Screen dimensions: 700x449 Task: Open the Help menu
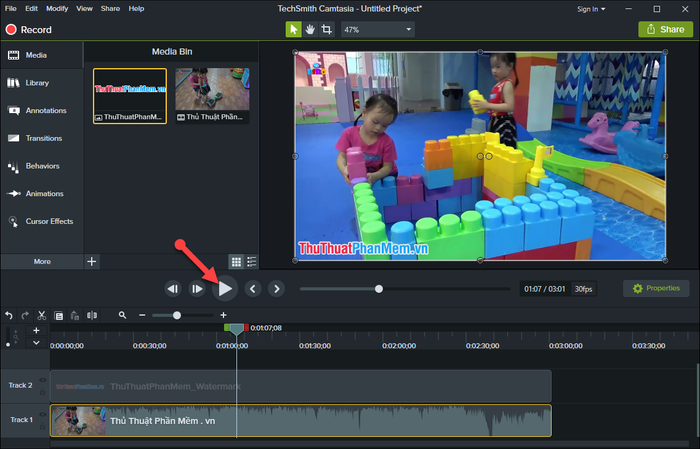tap(136, 8)
